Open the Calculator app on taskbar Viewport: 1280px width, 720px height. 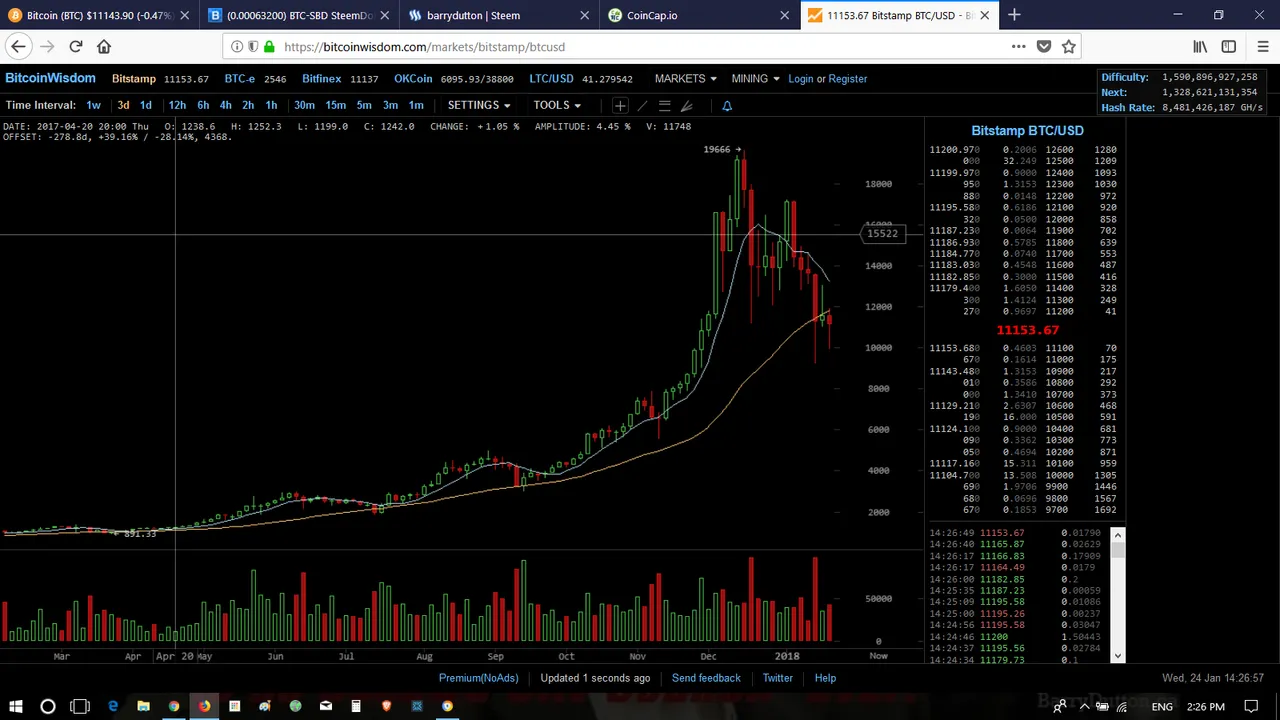pyautogui.click(x=355, y=707)
